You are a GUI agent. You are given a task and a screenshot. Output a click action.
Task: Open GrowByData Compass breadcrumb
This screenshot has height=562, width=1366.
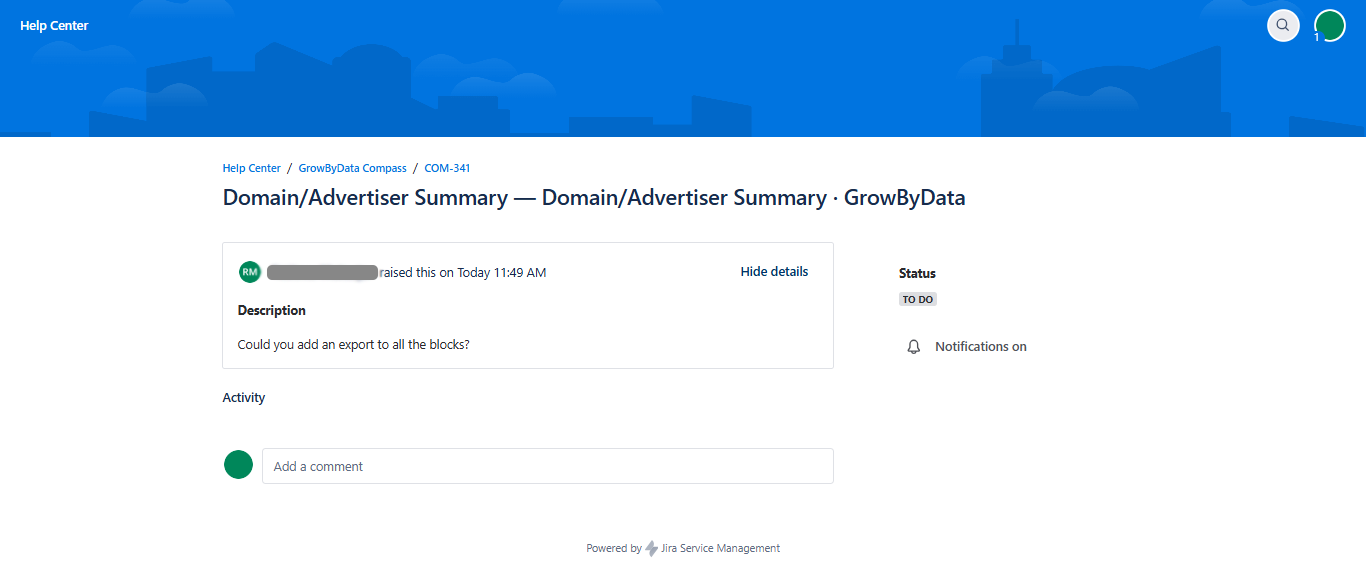(353, 168)
